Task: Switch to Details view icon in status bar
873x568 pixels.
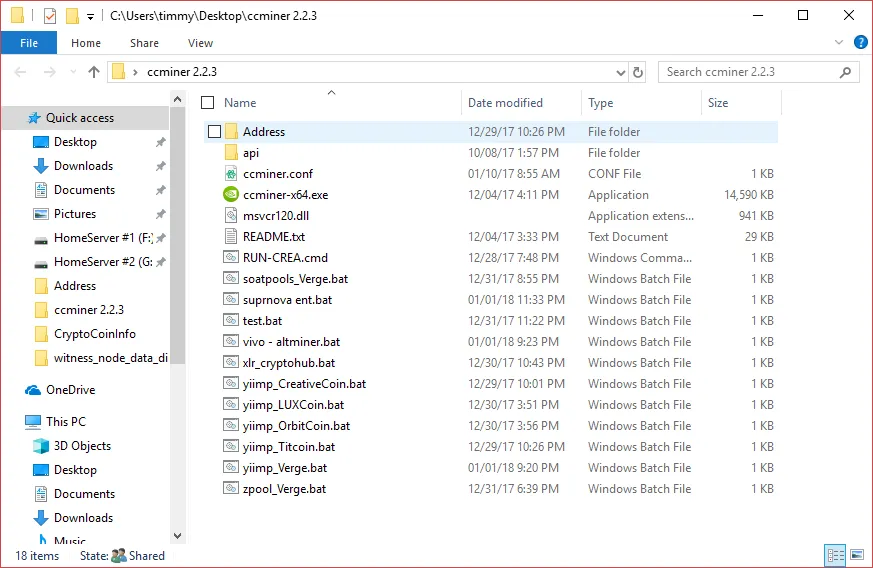Action: 835,555
